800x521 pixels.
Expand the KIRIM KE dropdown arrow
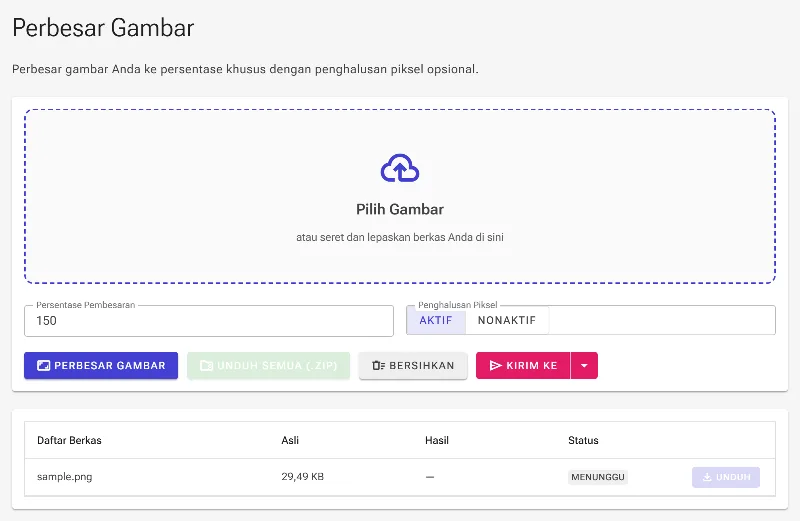coord(584,365)
